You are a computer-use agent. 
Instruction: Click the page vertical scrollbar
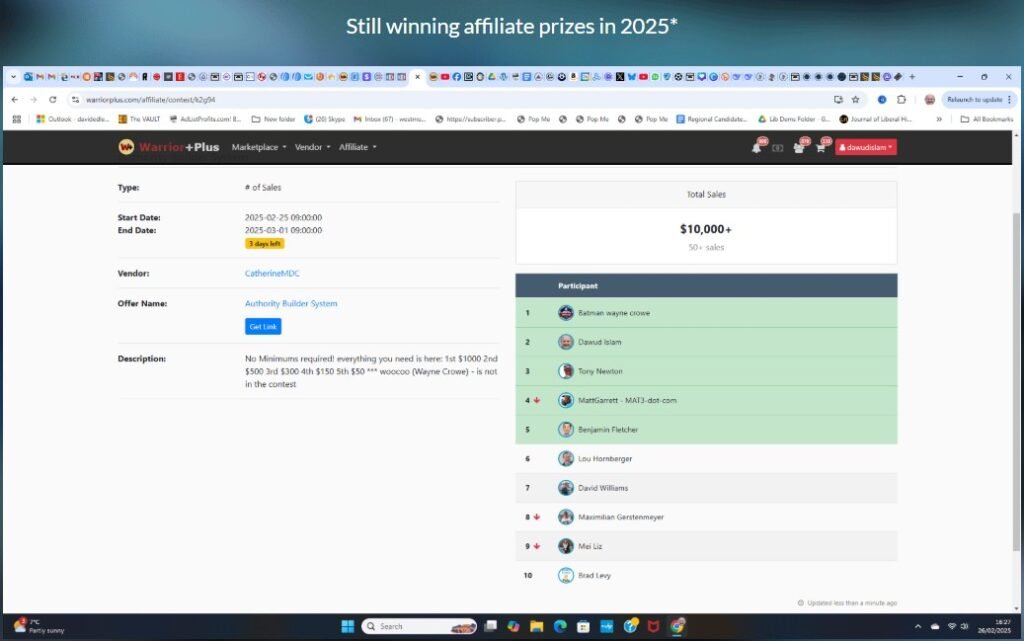(x=1016, y=372)
